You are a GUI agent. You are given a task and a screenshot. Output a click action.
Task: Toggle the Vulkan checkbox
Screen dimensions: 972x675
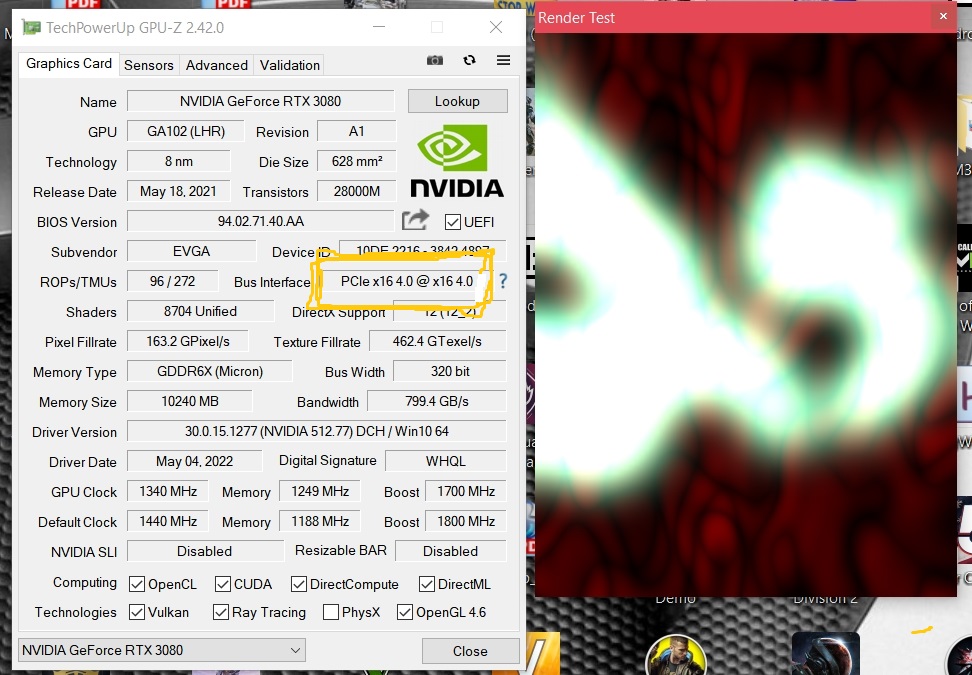pyautogui.click(x=137, y=612)
